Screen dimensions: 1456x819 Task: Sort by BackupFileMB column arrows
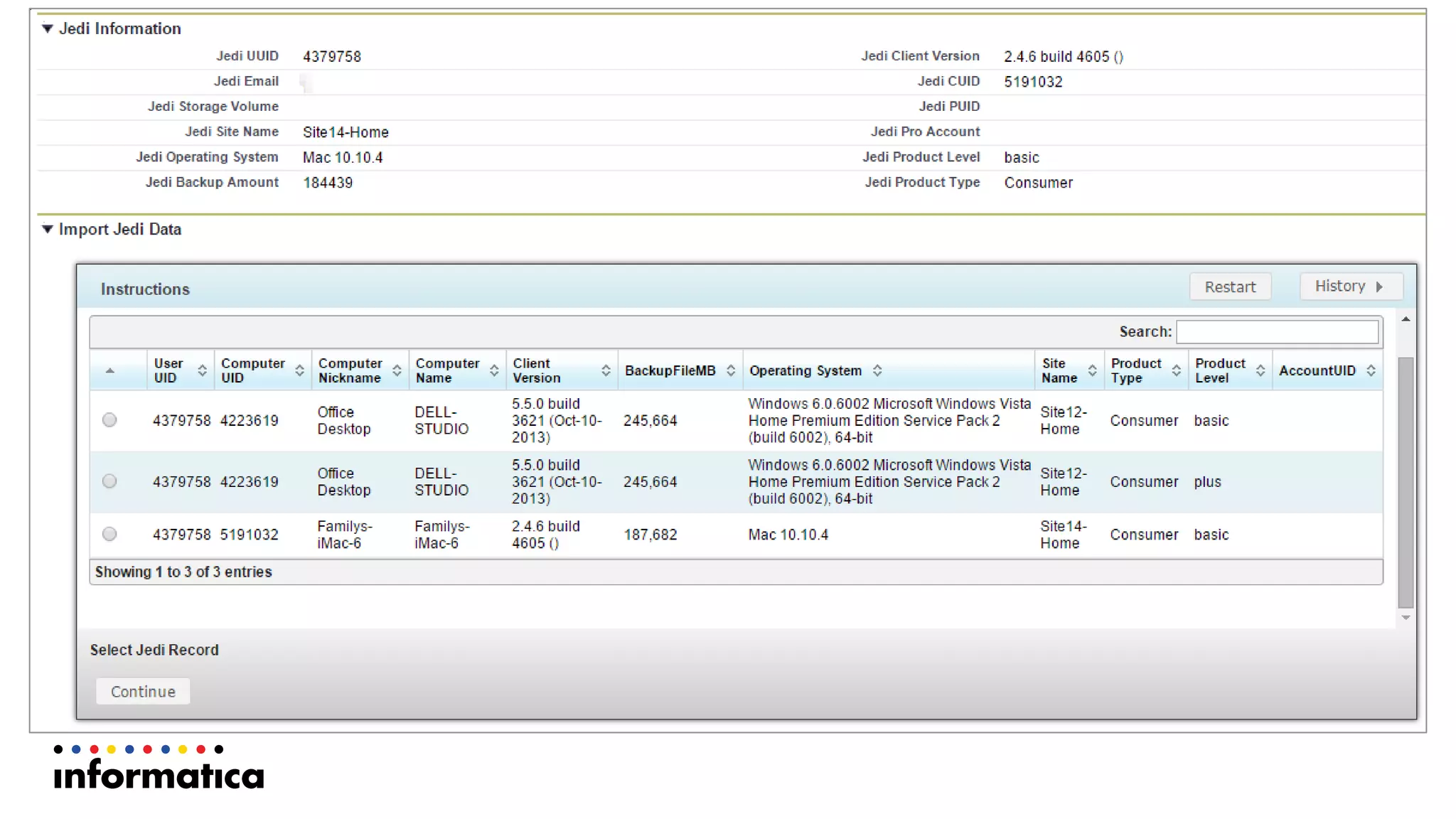pyautogui.click(x=730, y=370)
